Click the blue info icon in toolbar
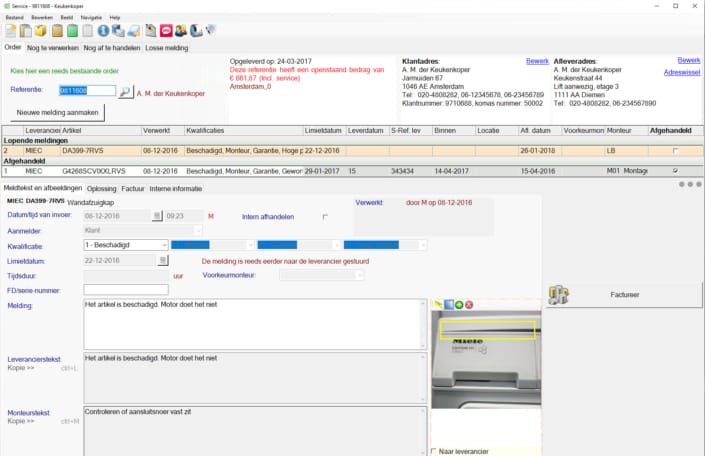Screen dimensions: 705x456 click(103, 31)
